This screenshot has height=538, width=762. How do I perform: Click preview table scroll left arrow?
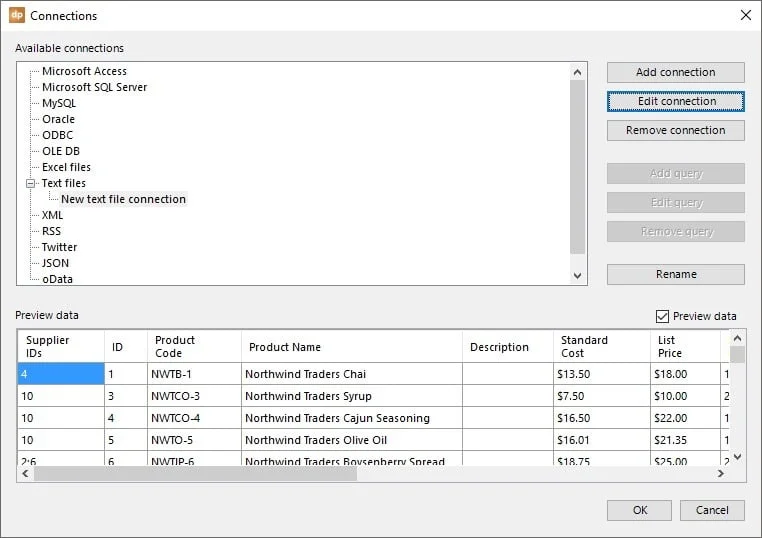25,473
